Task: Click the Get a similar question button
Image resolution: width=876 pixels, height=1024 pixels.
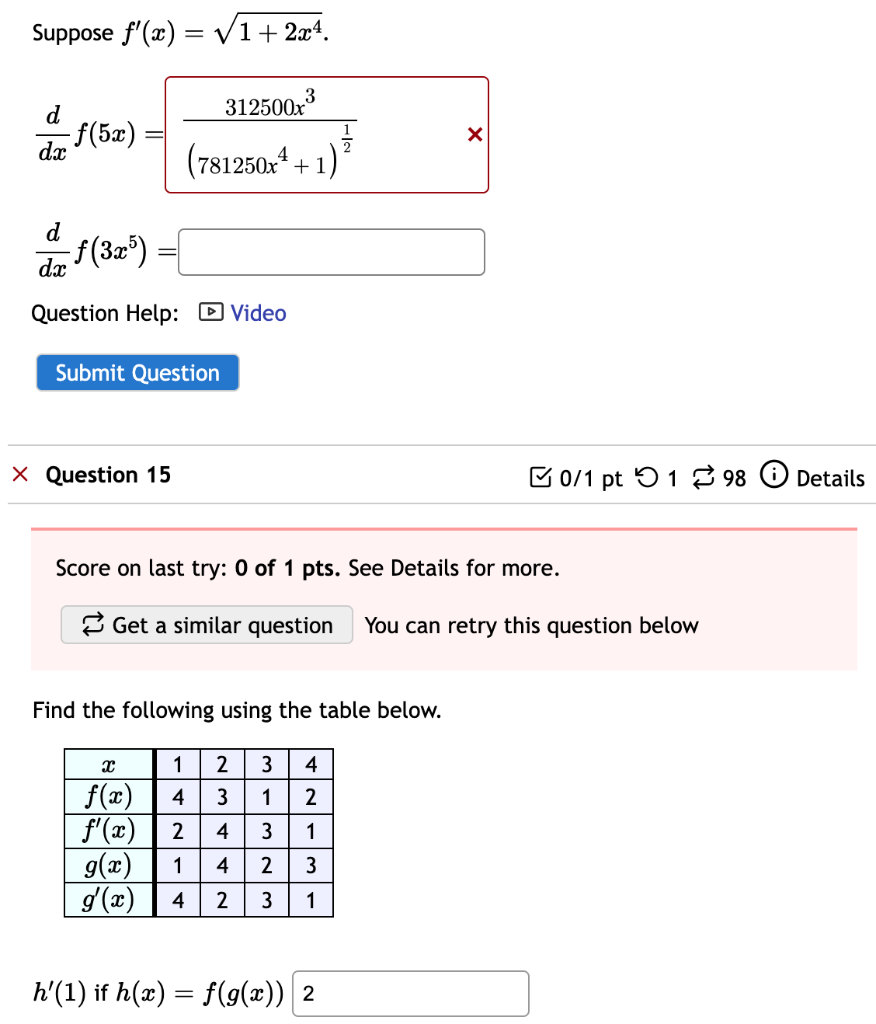Action: coord(206,625)
